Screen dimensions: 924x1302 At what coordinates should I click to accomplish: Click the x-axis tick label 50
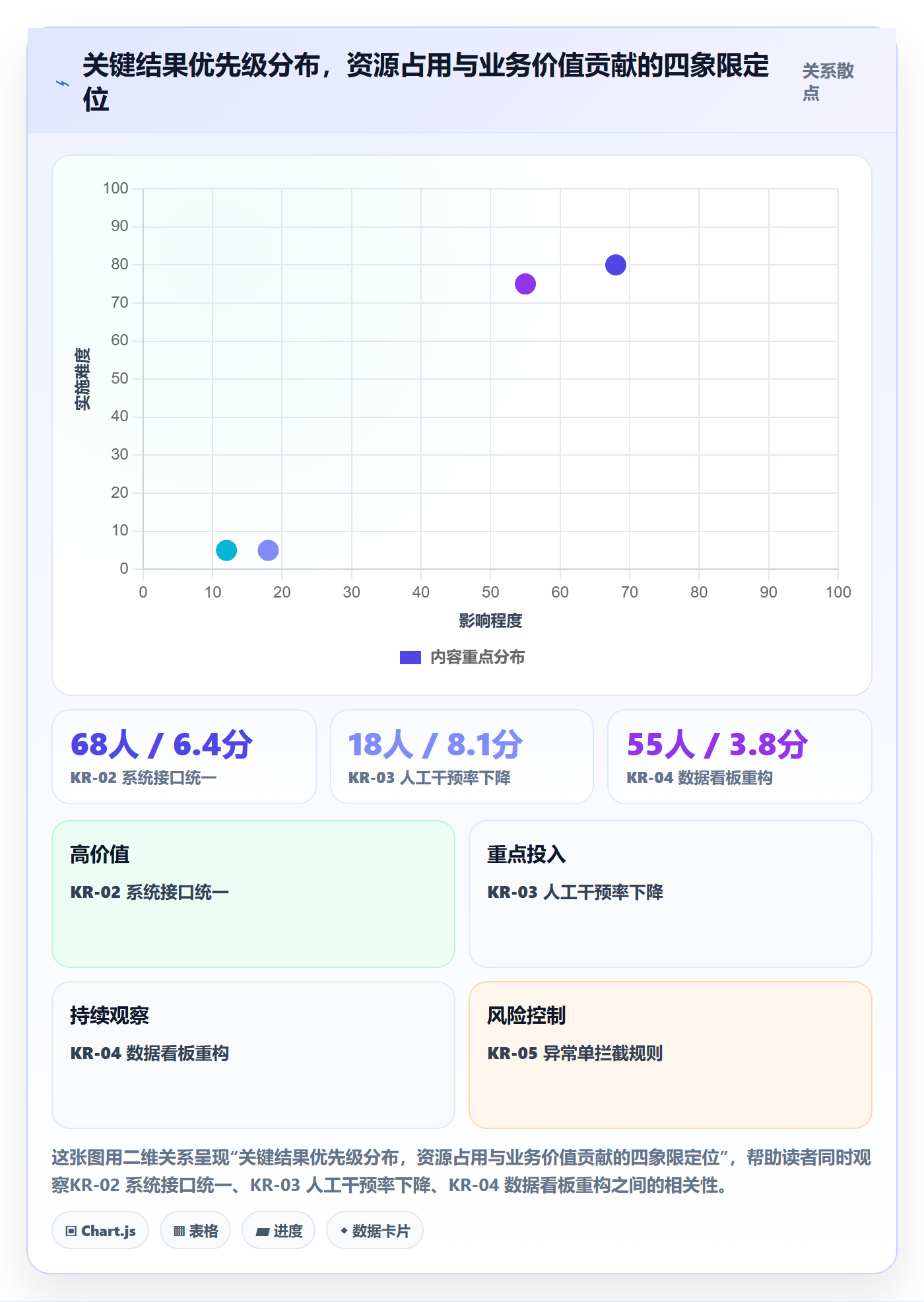tap(490, 592)
